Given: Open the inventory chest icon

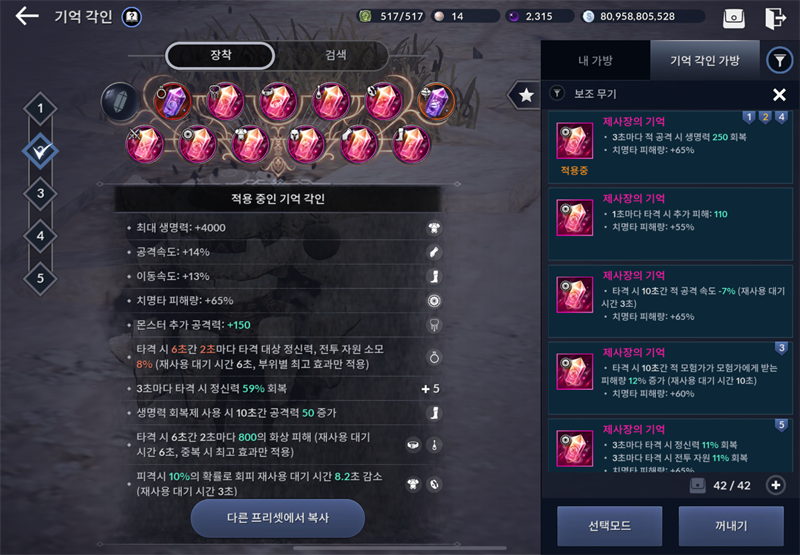Looking at the screenshot, I should (x=734, y=18).
